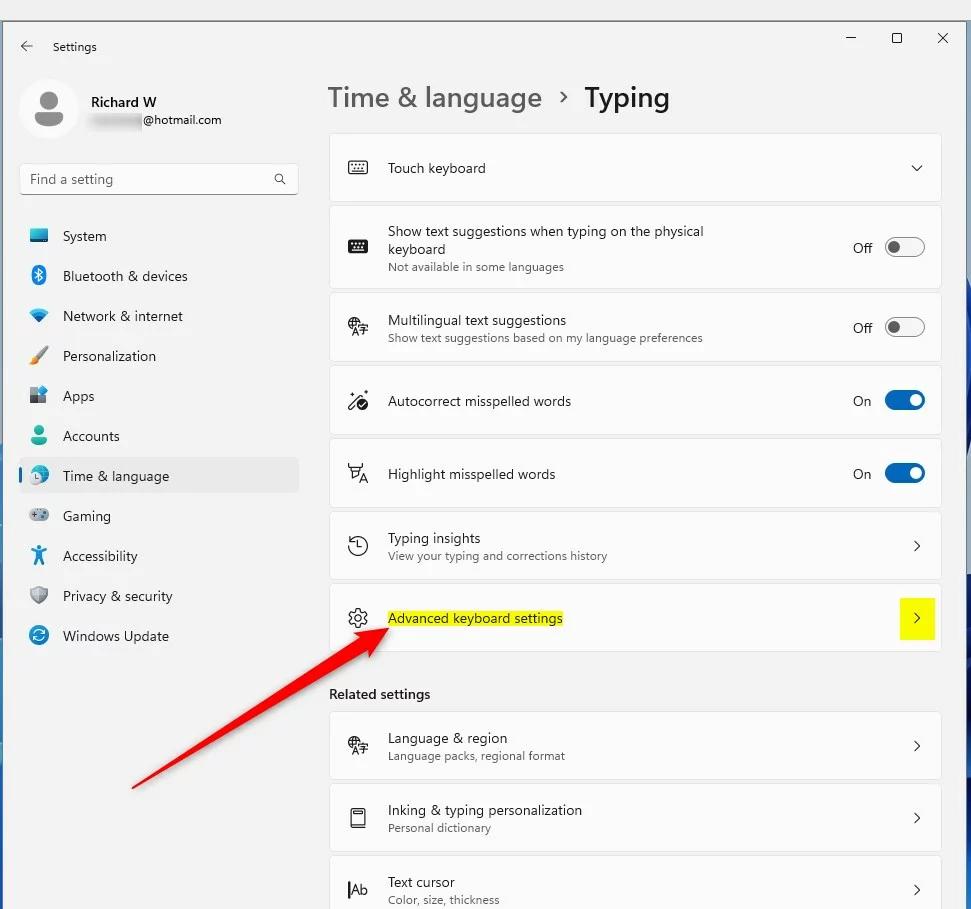Toggle off Autocorrect misspelled words
This screenshot has width=971, height=909.
904,400
